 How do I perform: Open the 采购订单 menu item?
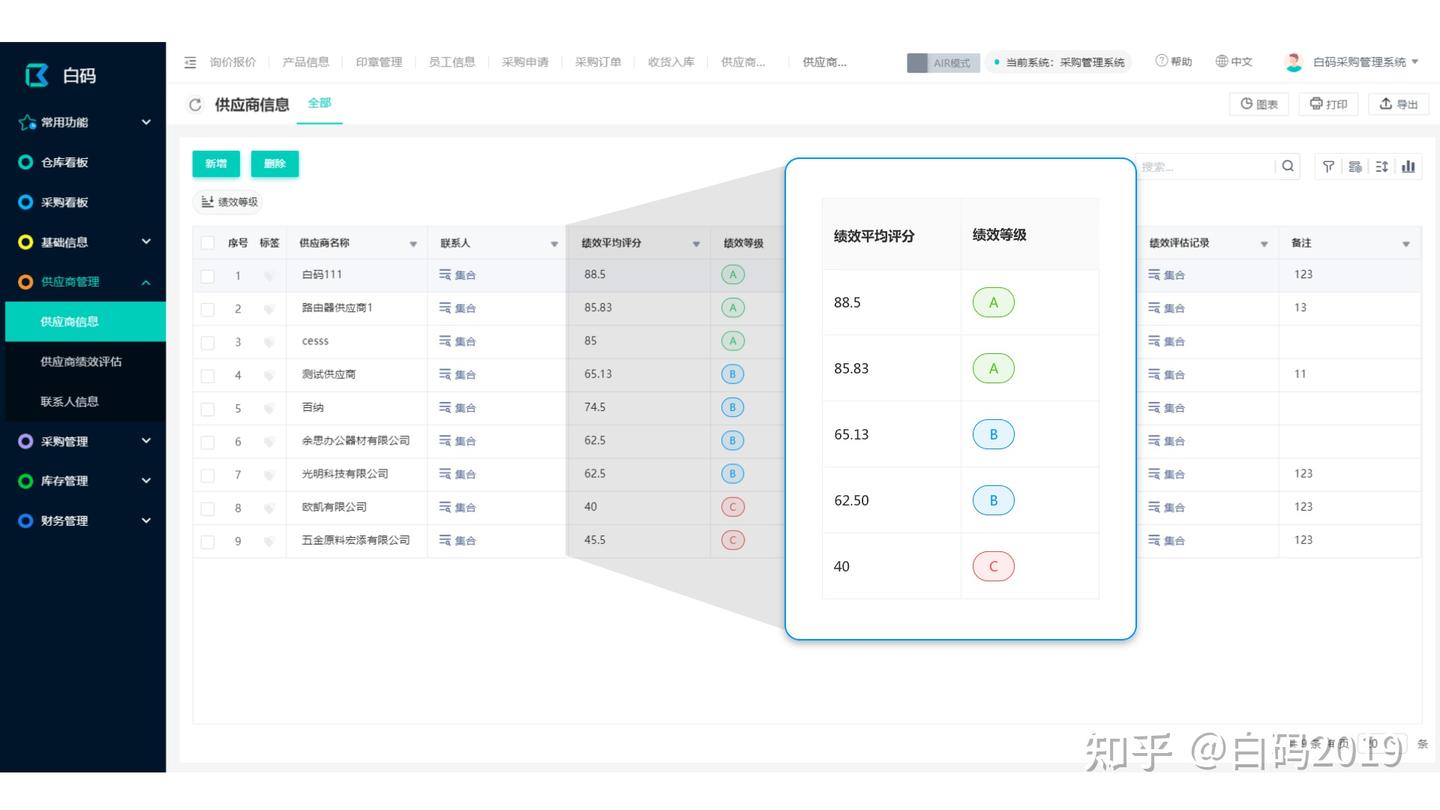click(x=600, y=62)
